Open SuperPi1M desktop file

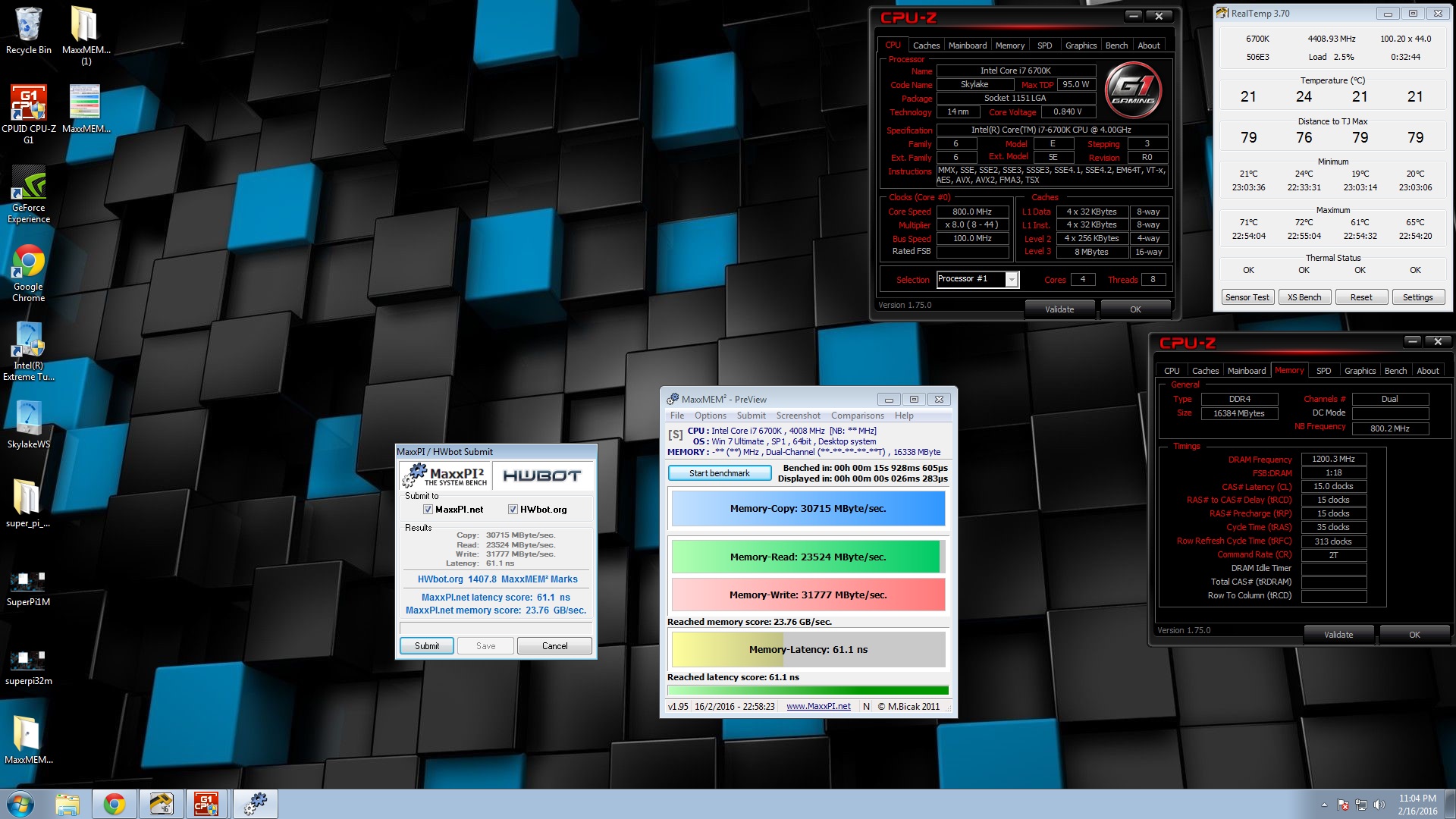coord(28,589)
